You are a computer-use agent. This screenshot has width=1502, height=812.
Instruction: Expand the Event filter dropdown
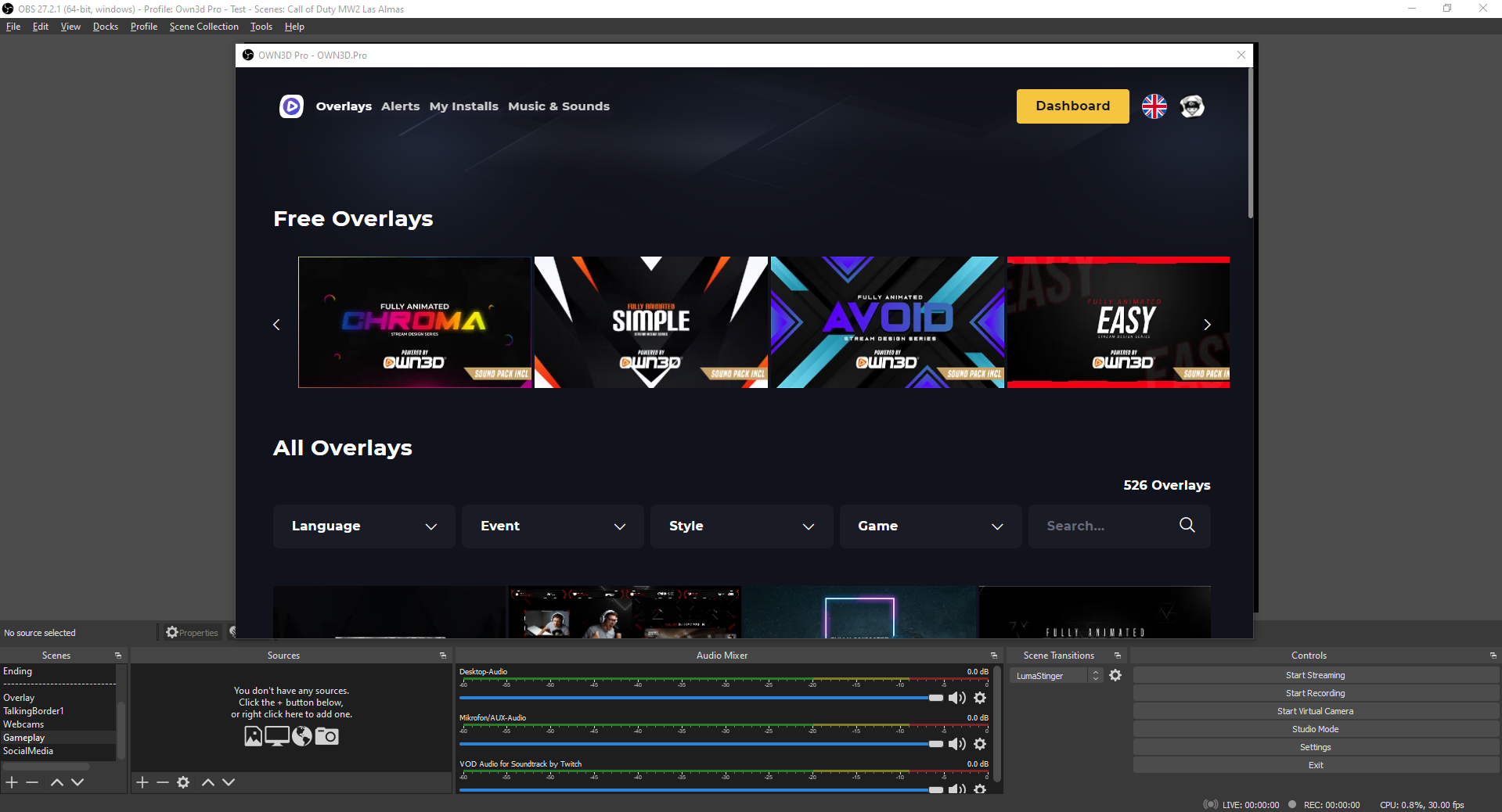pos(553,526)
